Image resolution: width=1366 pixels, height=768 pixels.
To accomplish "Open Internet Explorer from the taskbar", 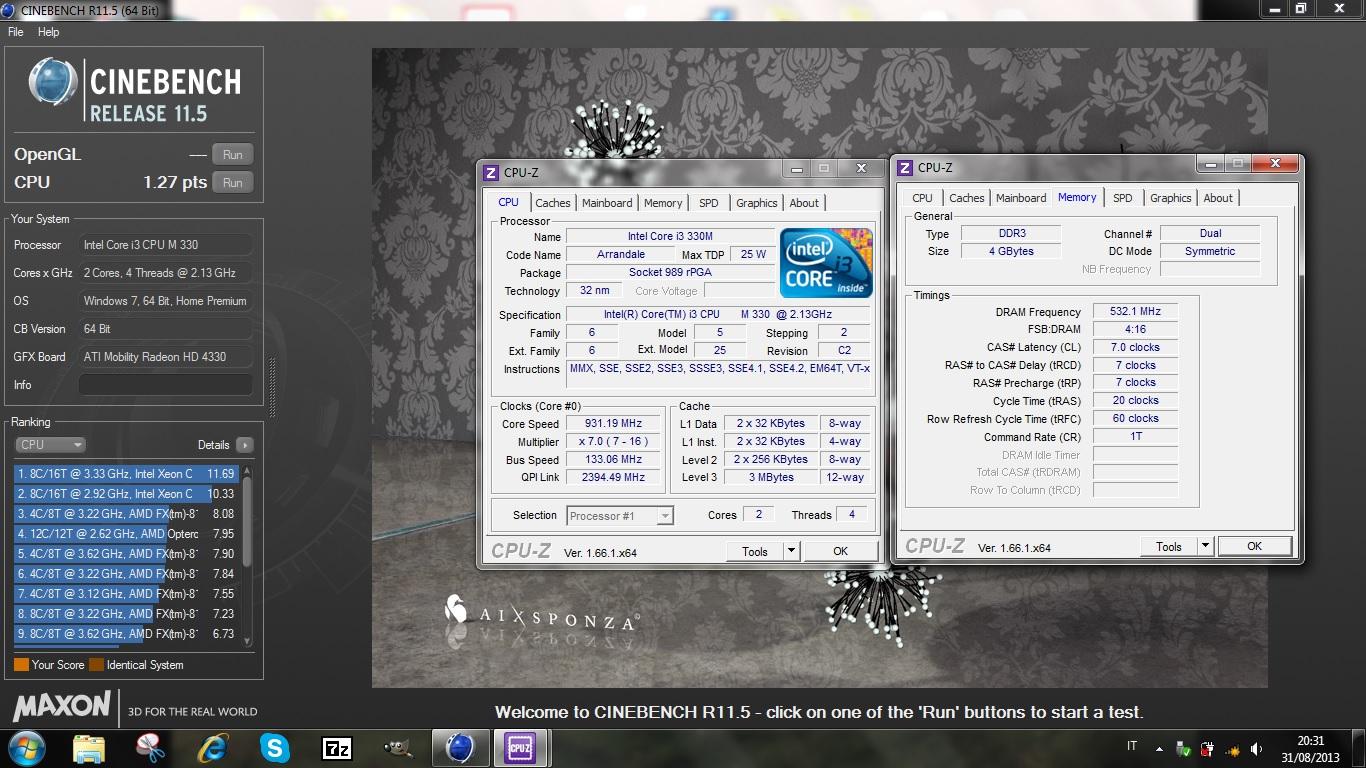I will tap(213, 747).
